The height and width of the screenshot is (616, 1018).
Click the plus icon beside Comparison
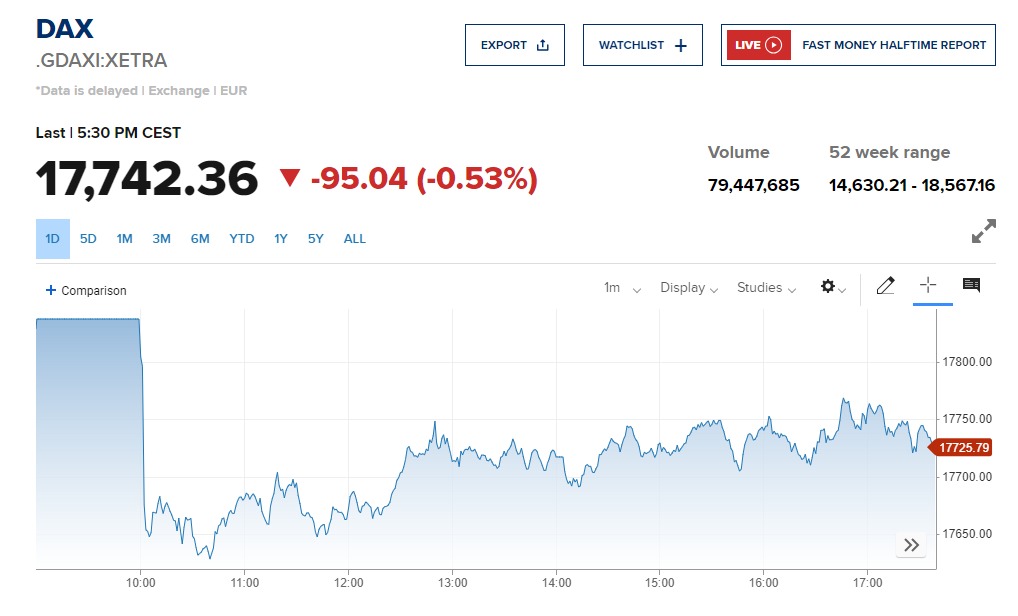[51, 291]
